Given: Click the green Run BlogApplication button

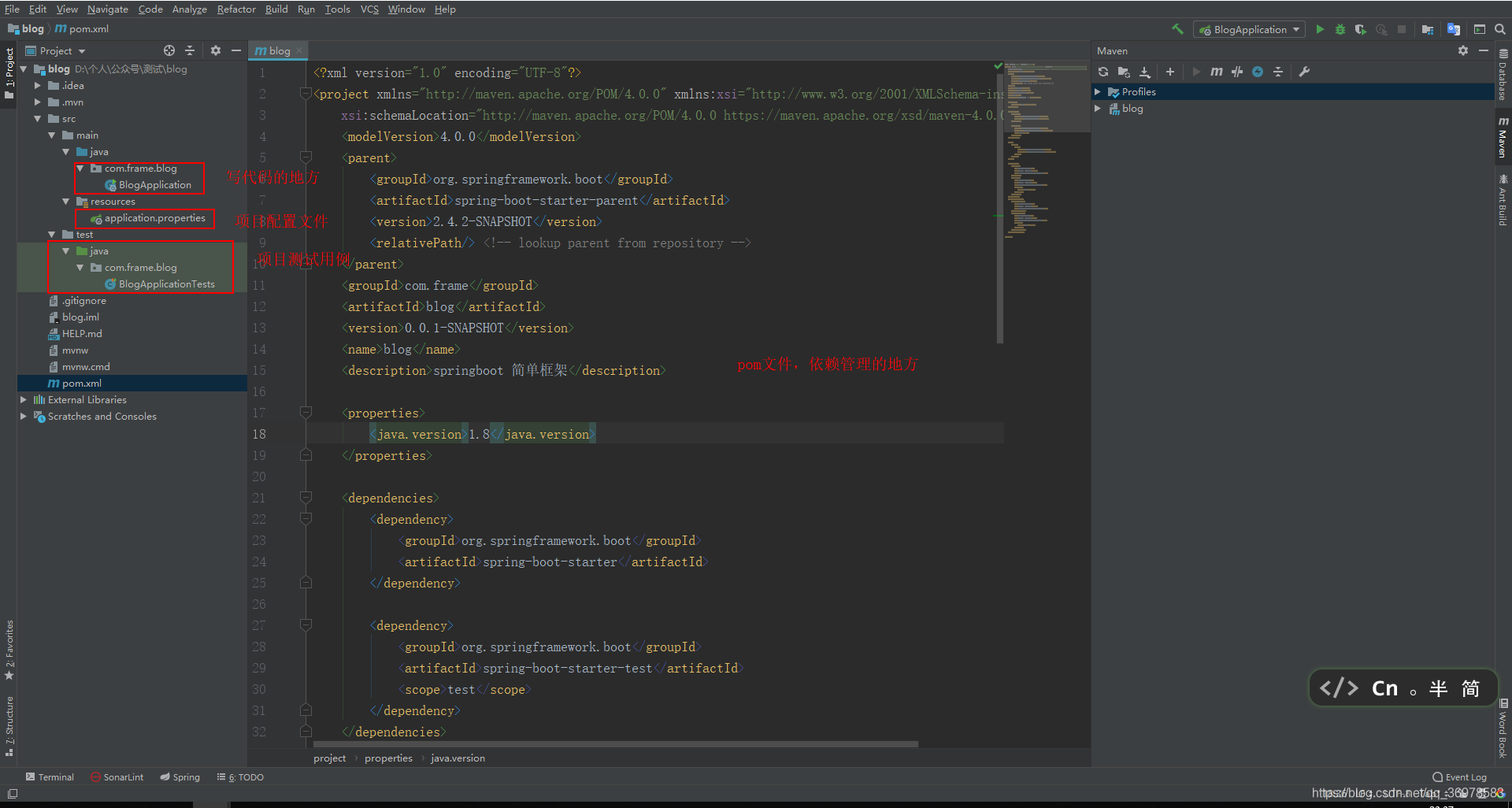Looking at the screenshot, I should (1320, 29).
